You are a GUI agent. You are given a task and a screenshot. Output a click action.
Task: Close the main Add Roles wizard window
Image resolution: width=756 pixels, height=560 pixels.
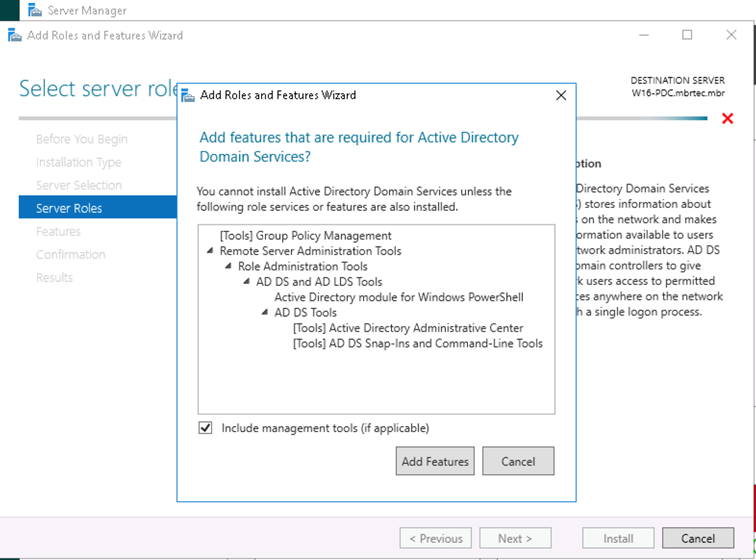pos(731,35)
